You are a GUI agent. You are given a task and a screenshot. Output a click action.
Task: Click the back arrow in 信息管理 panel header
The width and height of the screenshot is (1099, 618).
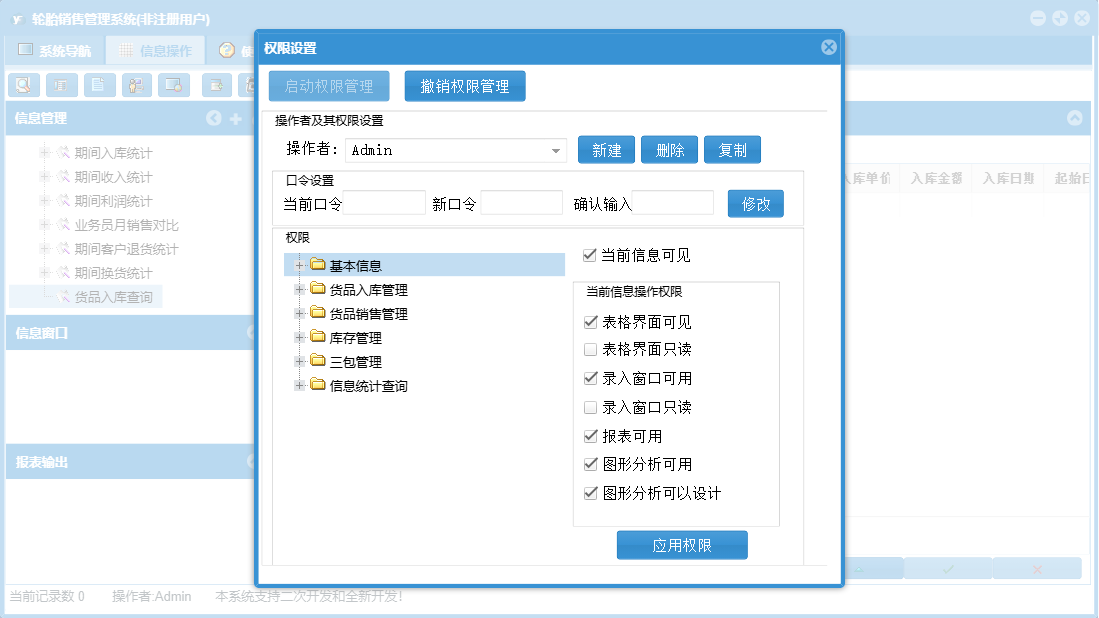coord(214,118)
